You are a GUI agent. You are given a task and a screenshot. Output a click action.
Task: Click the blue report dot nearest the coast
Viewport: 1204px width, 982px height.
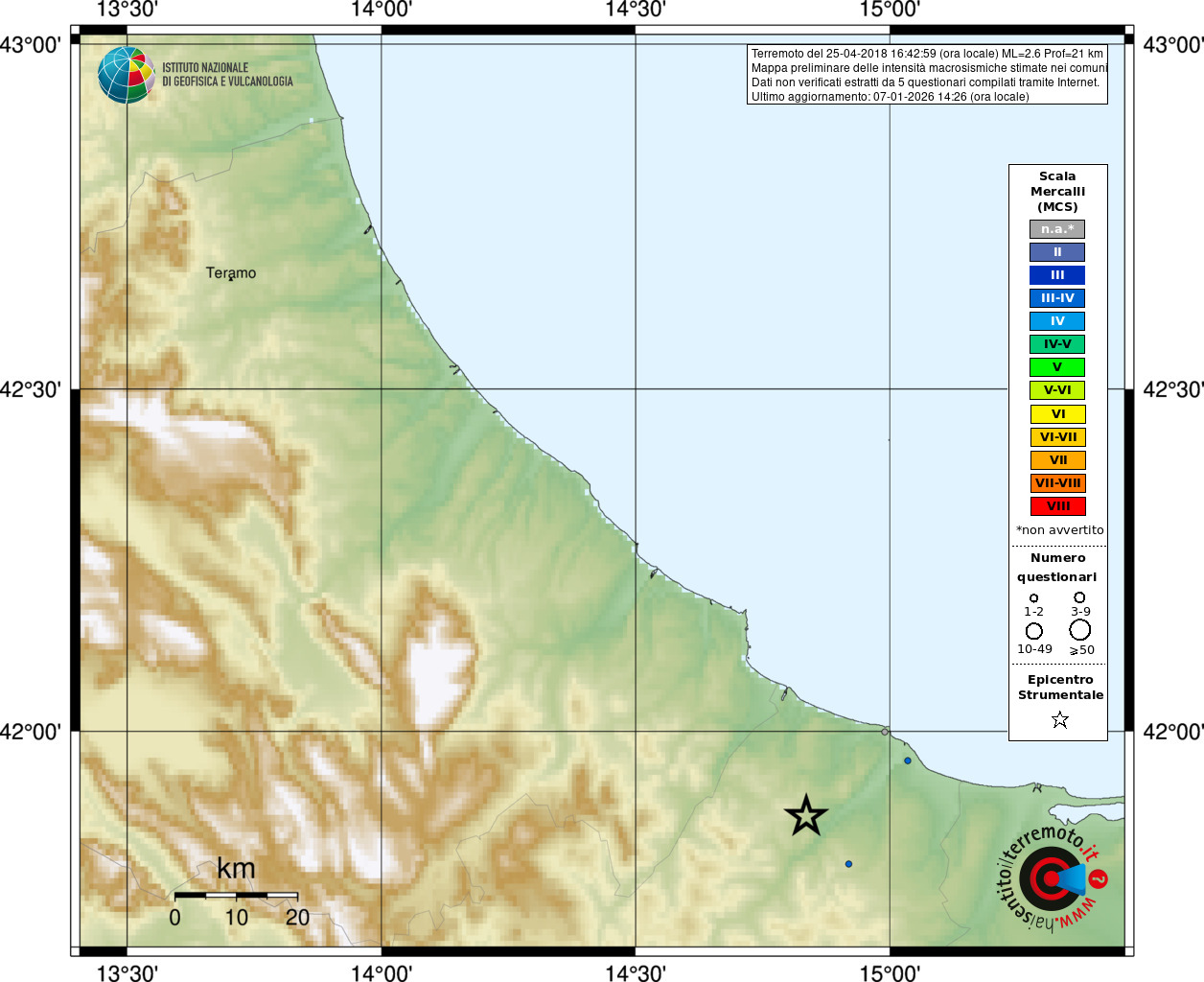(x=907, y=760)
